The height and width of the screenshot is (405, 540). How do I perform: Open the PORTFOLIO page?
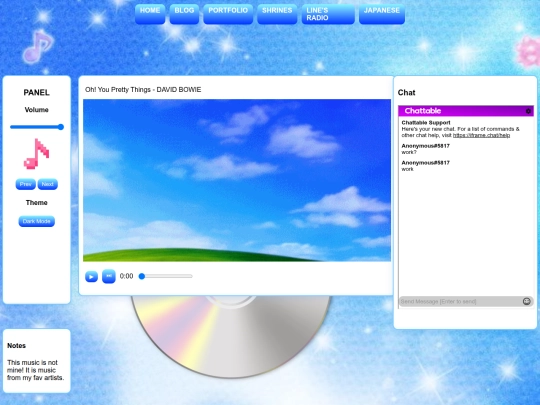pos(228,14)
